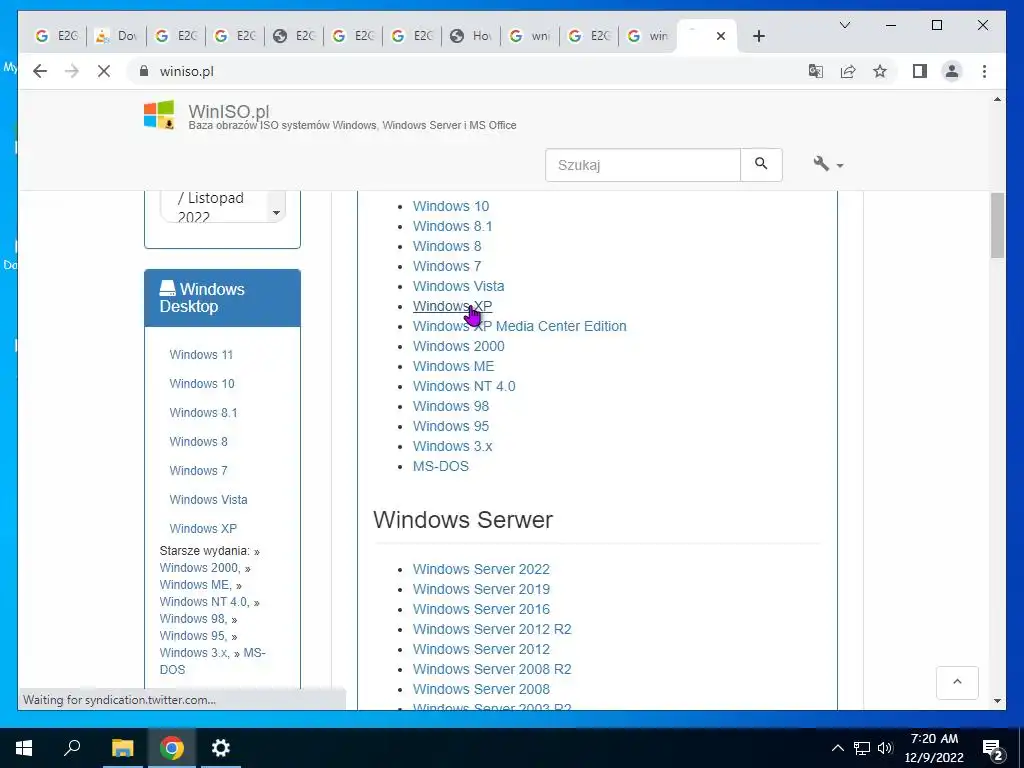This screenshot has height=768, width=1024.
Task: Open Windows 10 link in main list
Action: point(451,206)
